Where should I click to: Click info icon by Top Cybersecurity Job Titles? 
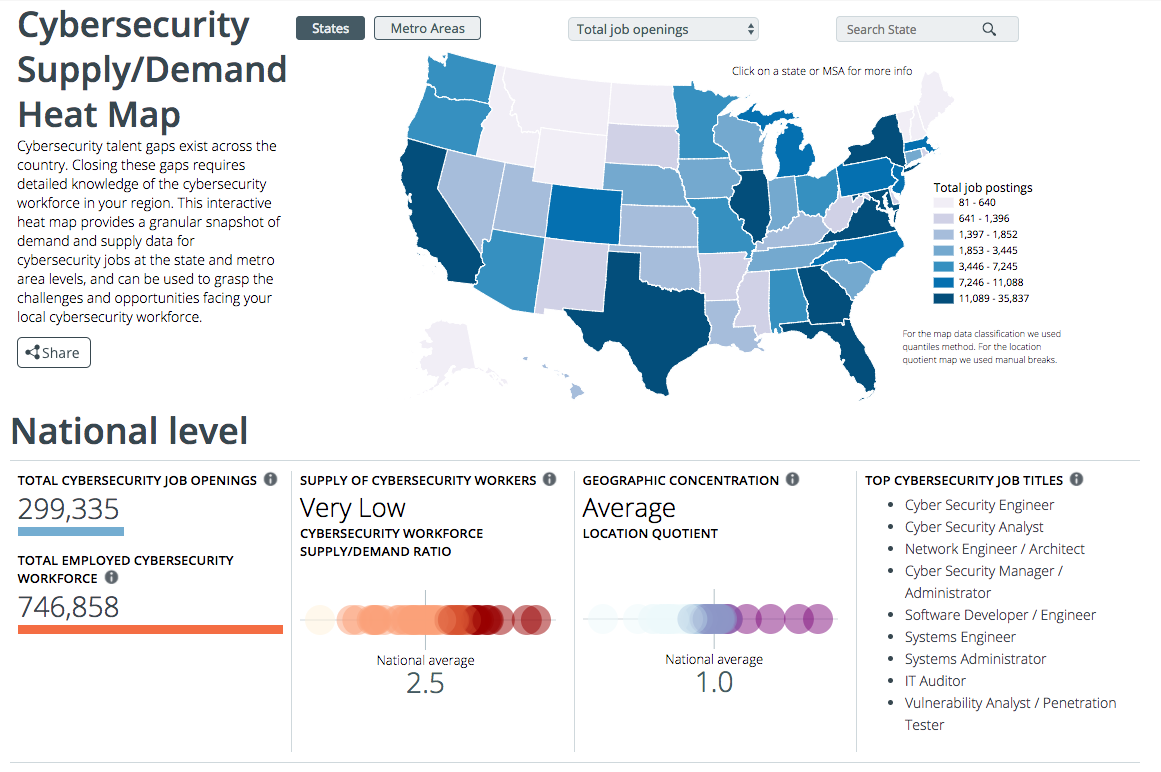[1076, 480]
